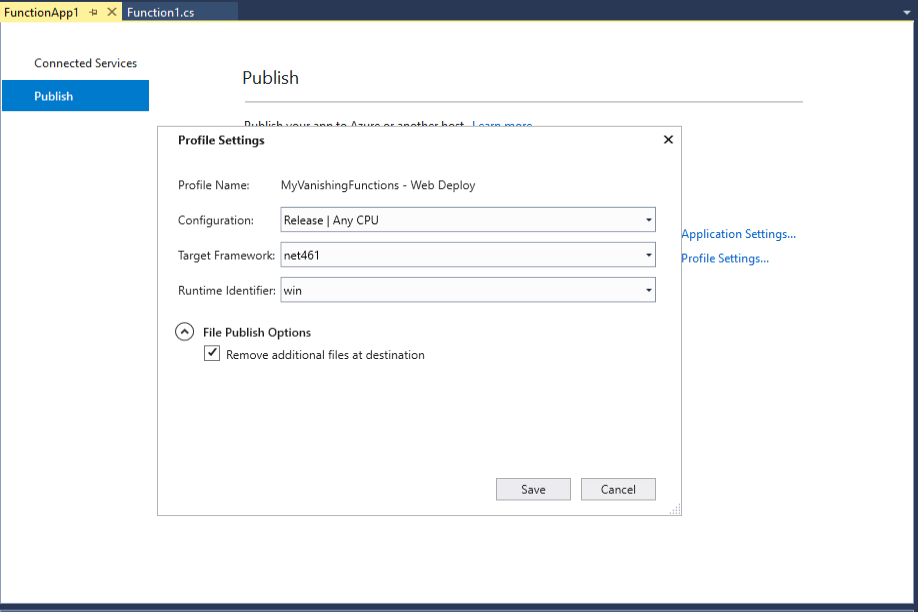Click the Publish page heading

click(x=270, y=78)
